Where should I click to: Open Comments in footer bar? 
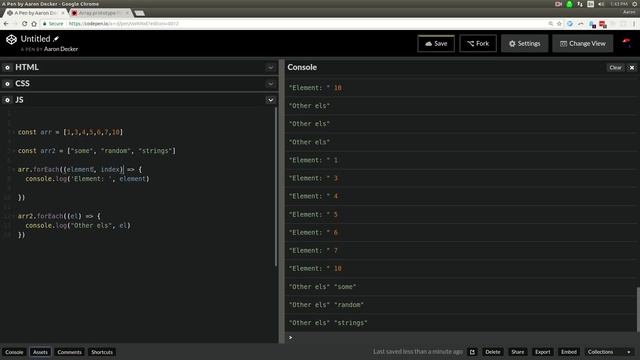tap(69, 352)
